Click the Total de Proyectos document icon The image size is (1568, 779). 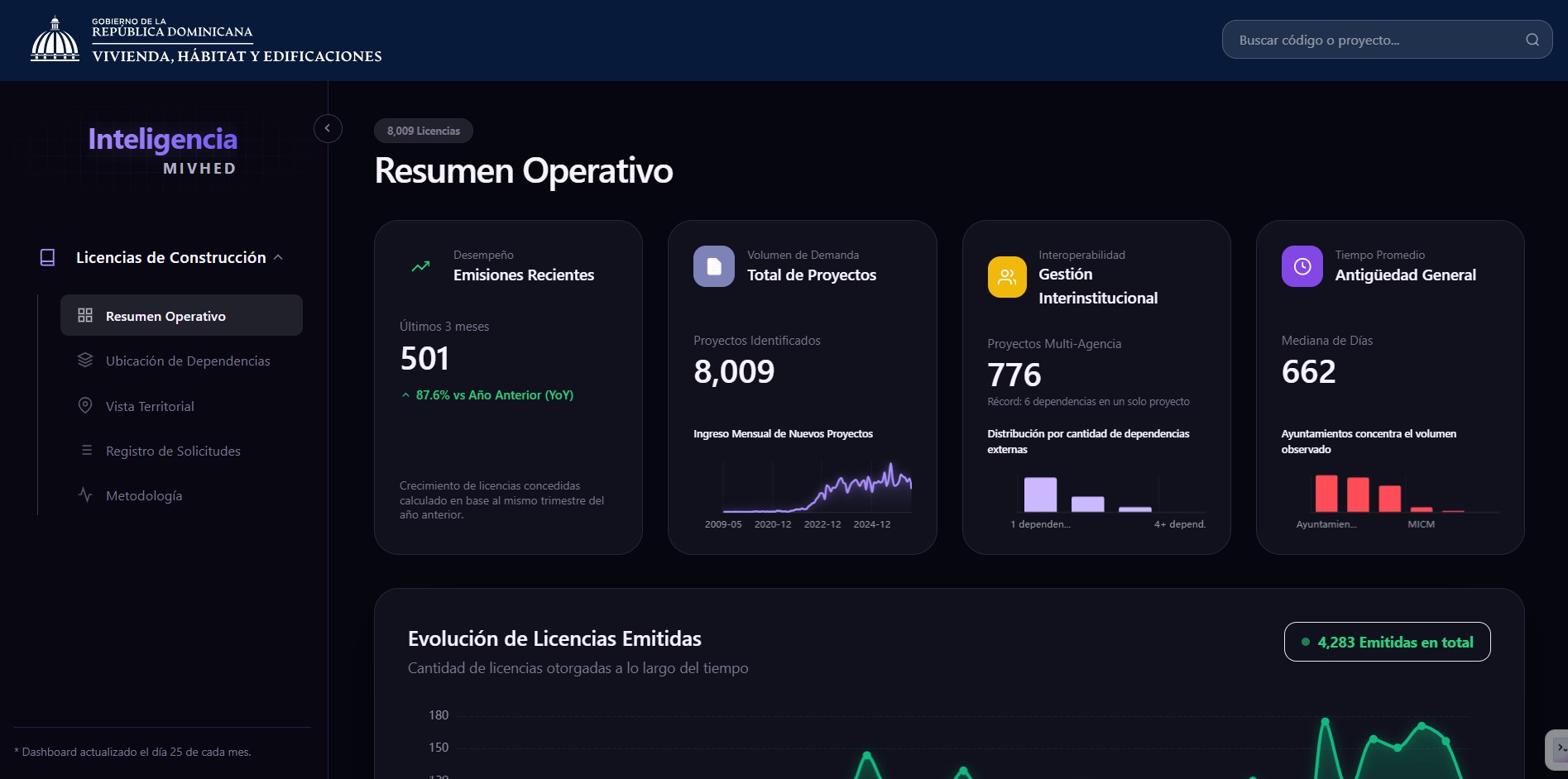pyautogui.click(x=713, y=266)
